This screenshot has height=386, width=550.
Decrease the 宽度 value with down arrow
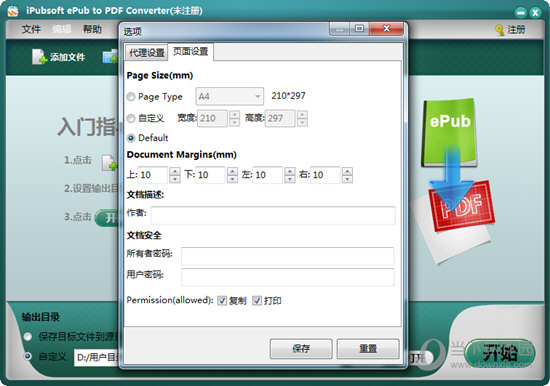click(234, 122)
